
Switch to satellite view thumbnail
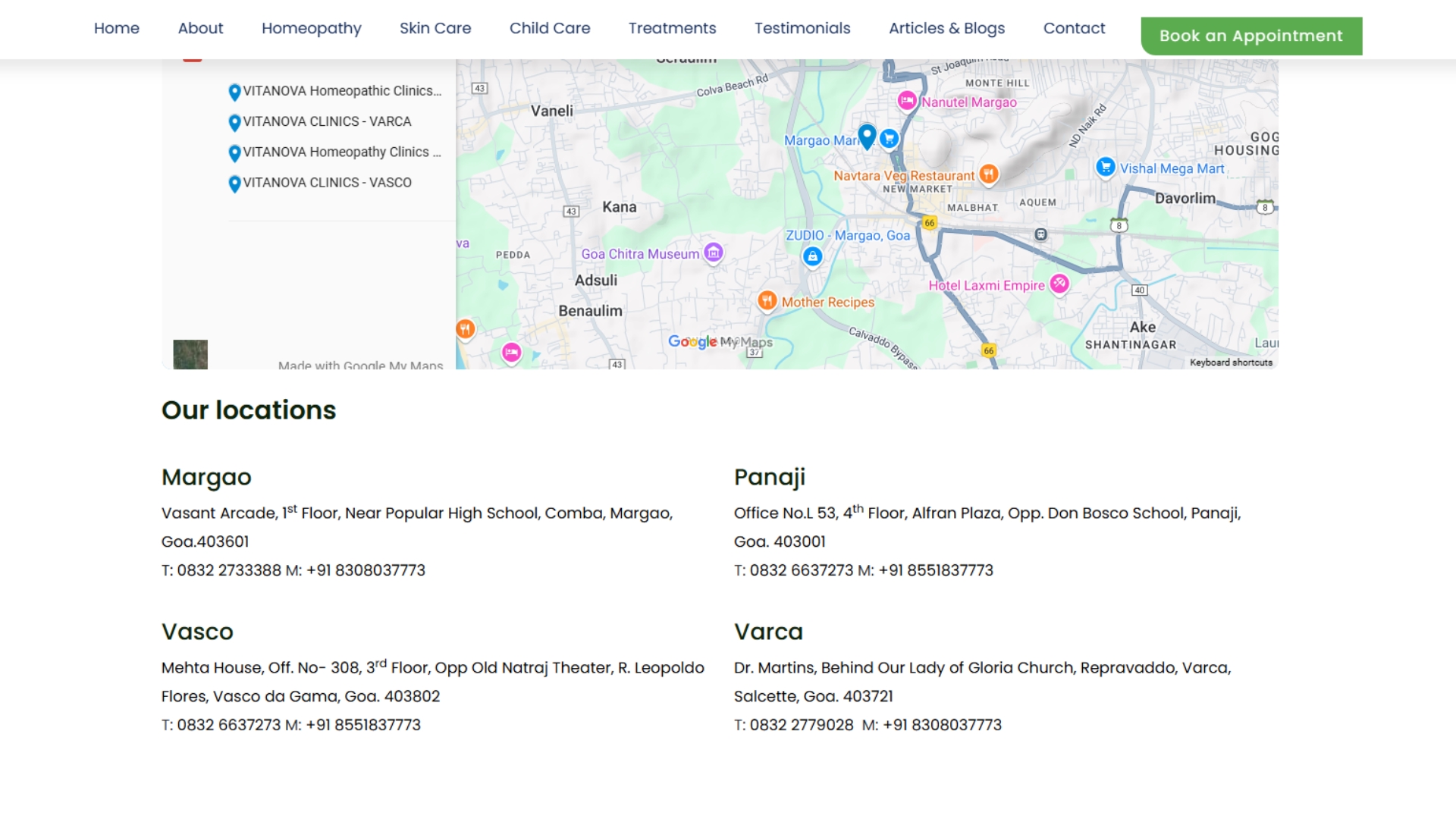coord(190,354)
